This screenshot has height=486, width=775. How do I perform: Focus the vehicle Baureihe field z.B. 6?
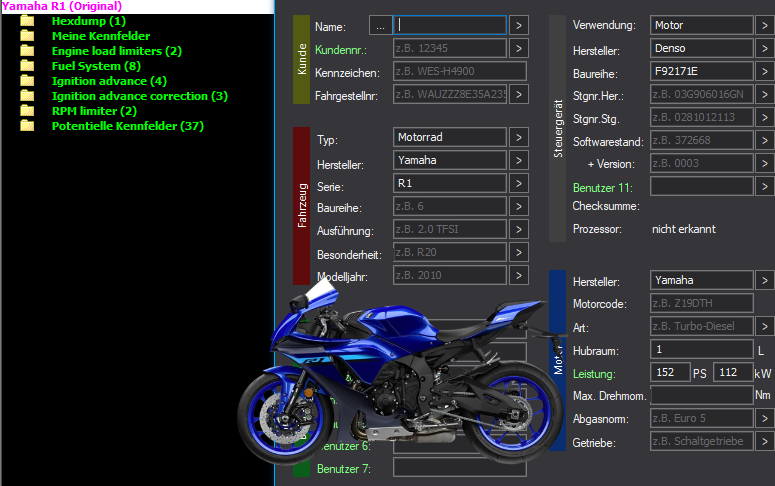[450, 206]
